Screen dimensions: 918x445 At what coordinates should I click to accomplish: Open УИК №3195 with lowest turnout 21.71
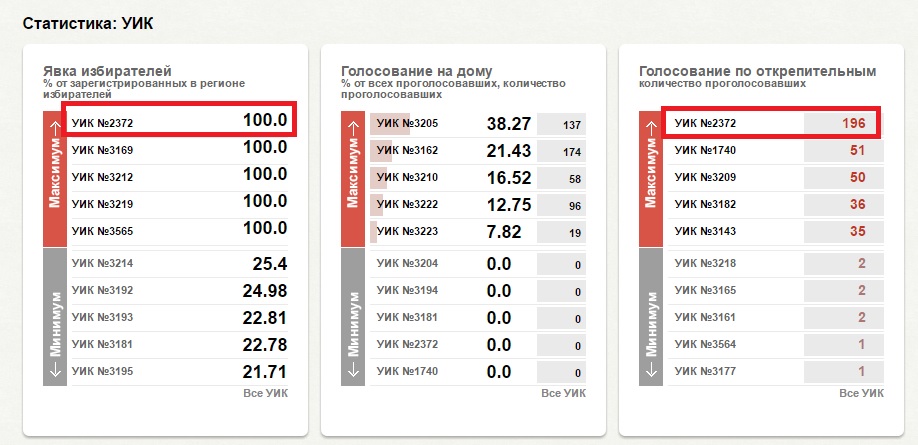(x=103, y=371)
